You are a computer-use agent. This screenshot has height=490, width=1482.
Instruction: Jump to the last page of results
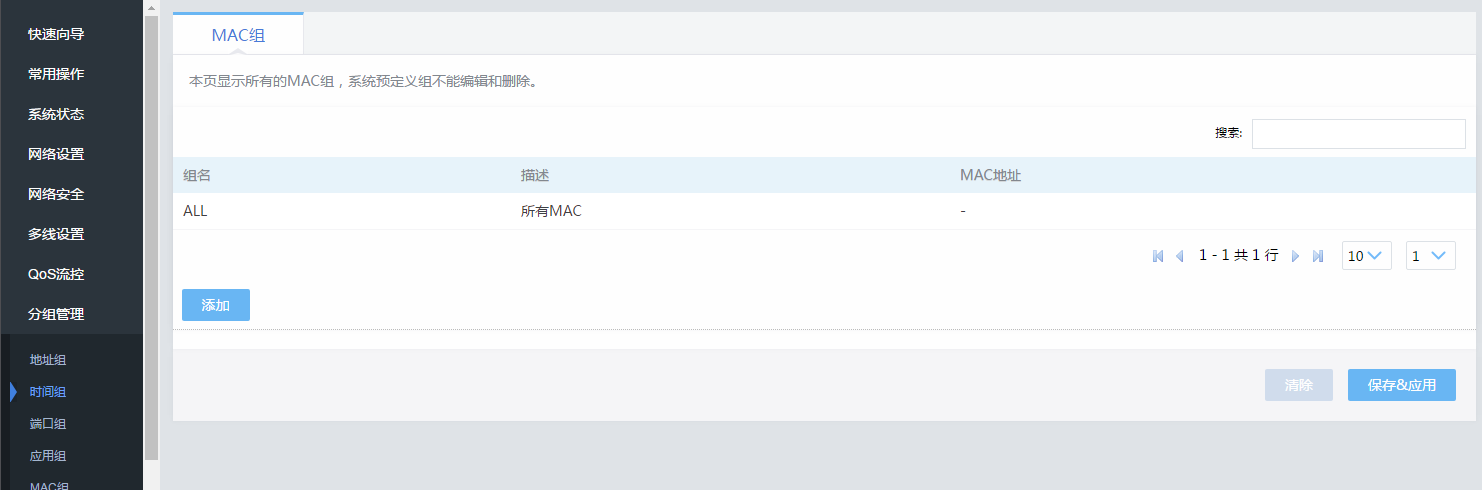(x=1318, y=256)
